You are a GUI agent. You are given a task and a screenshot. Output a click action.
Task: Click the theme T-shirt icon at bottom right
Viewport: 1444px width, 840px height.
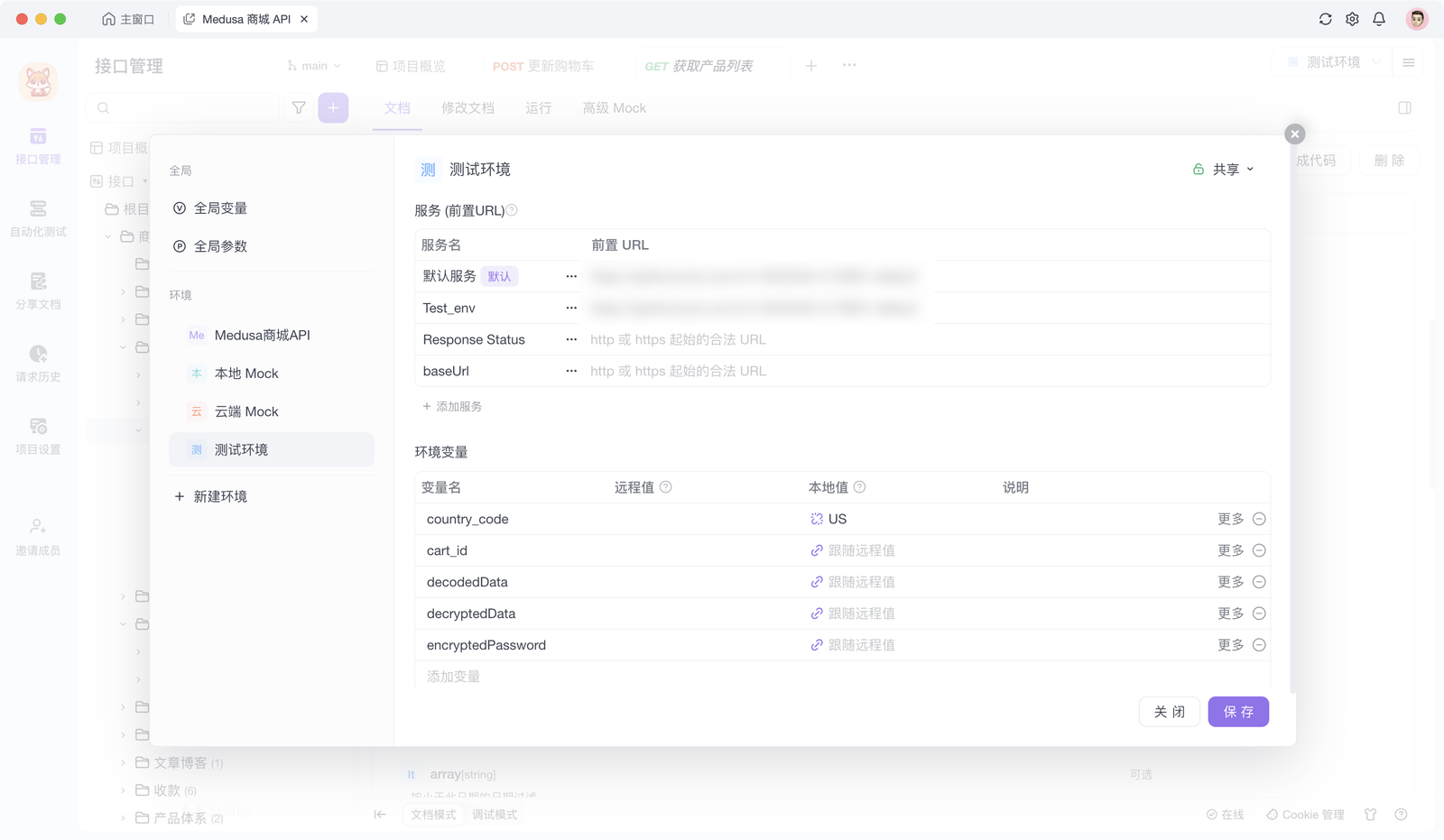1370,814
